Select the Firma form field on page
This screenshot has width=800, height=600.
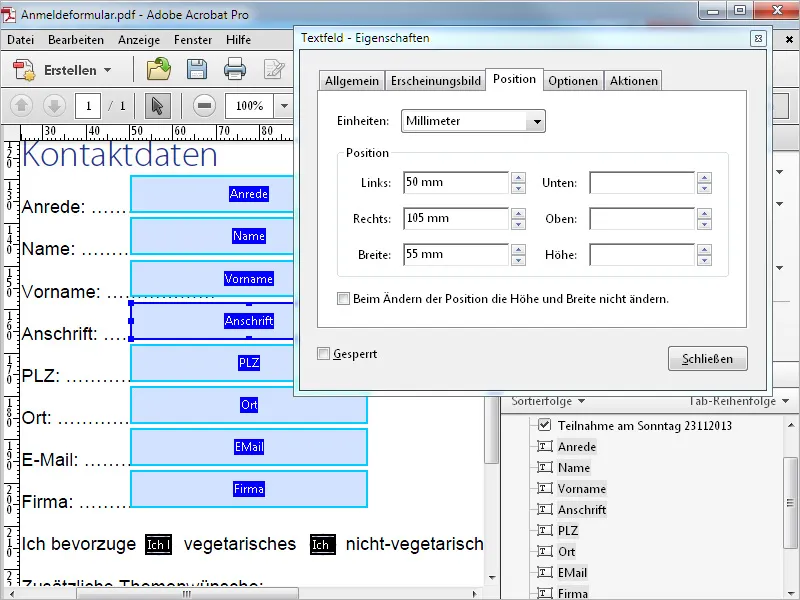coord(249,489)
